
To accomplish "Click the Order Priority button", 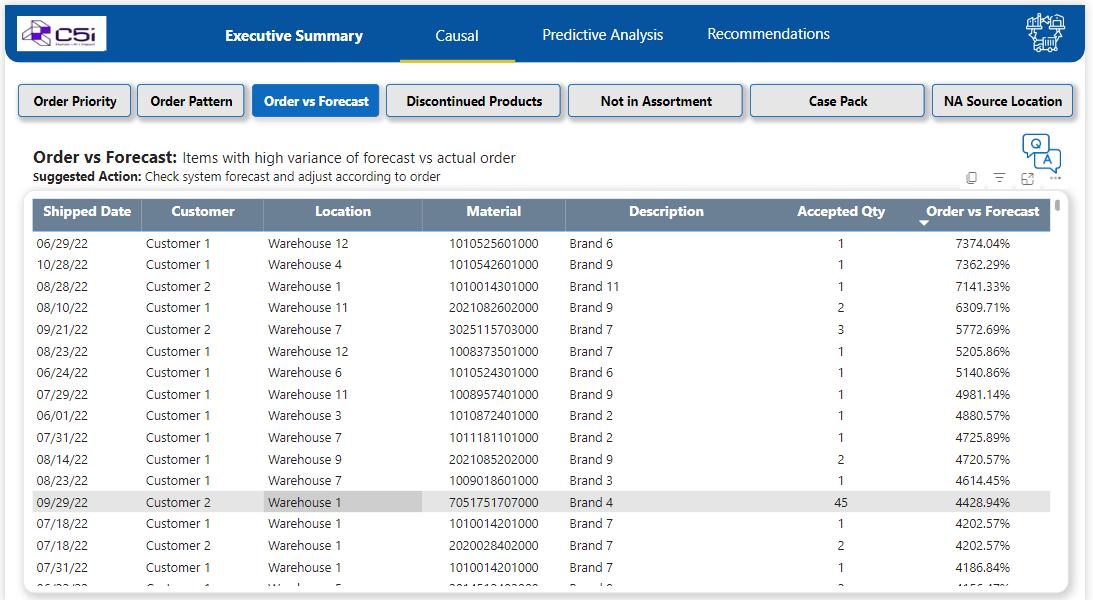I will 75,101.
